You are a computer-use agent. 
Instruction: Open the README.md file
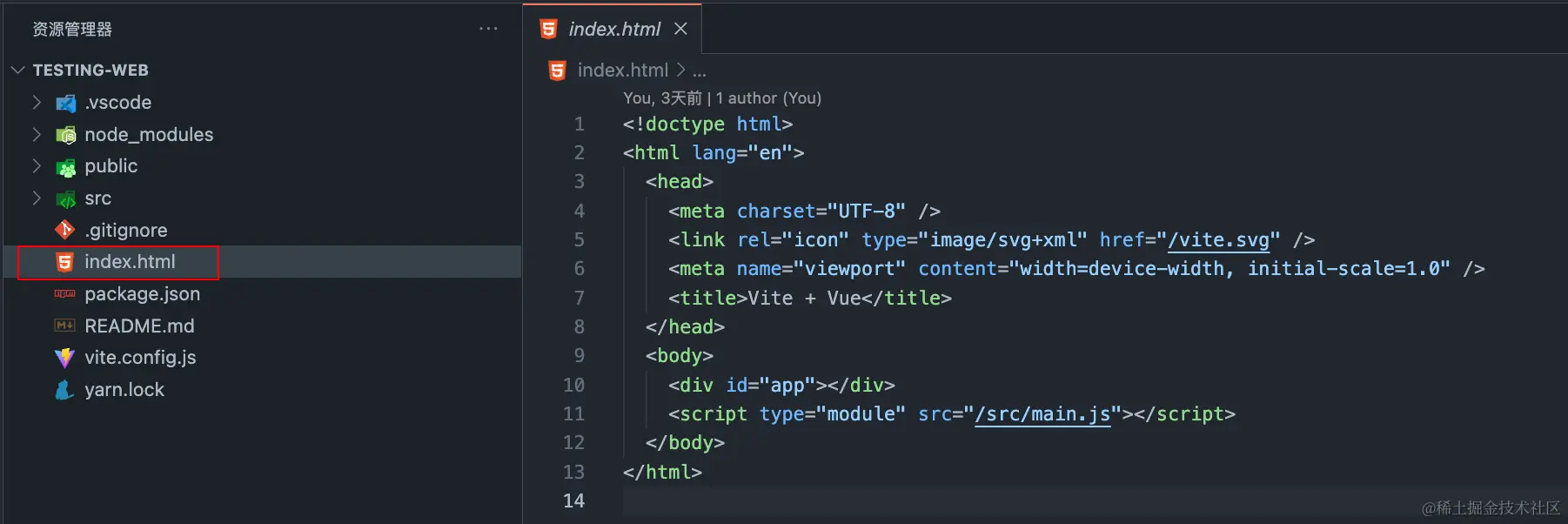tap(139, 326)
